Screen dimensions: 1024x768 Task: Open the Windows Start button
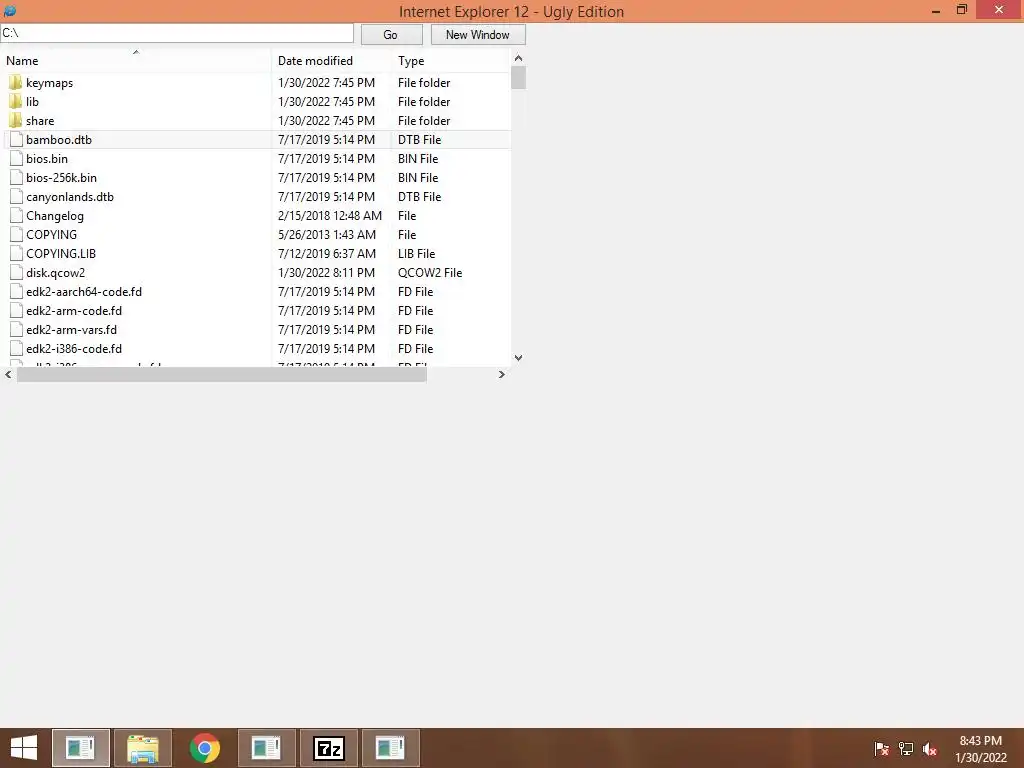pyautogui.click(x=24, y=748)
